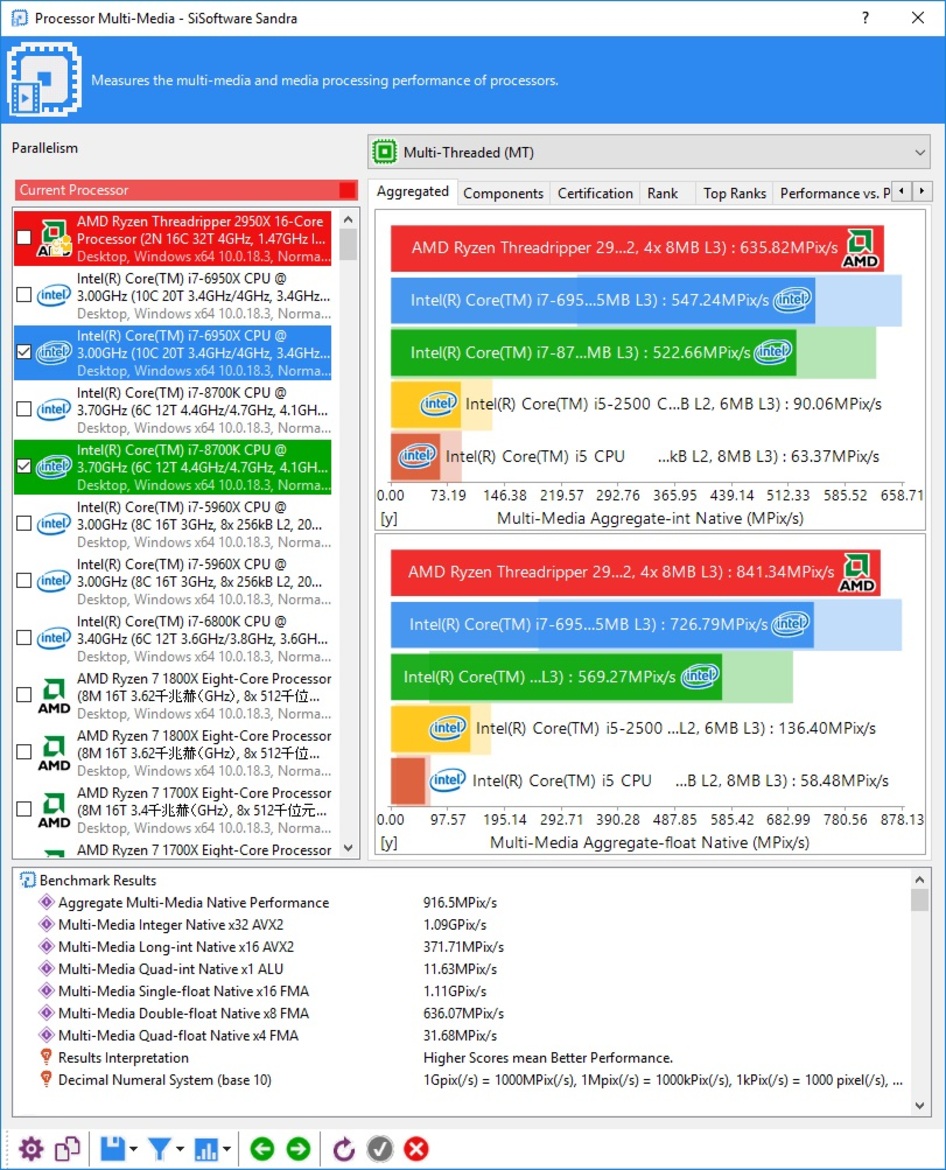The height and width of the screenshot is (1170, 946).
Task: Click the blue floppy disk save icon
Action: [x=112, y=1148]
